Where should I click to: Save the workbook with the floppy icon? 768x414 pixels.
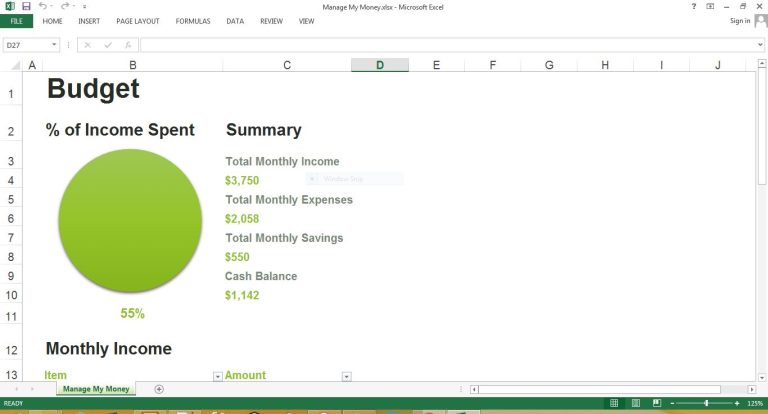[x=26, y=6]
